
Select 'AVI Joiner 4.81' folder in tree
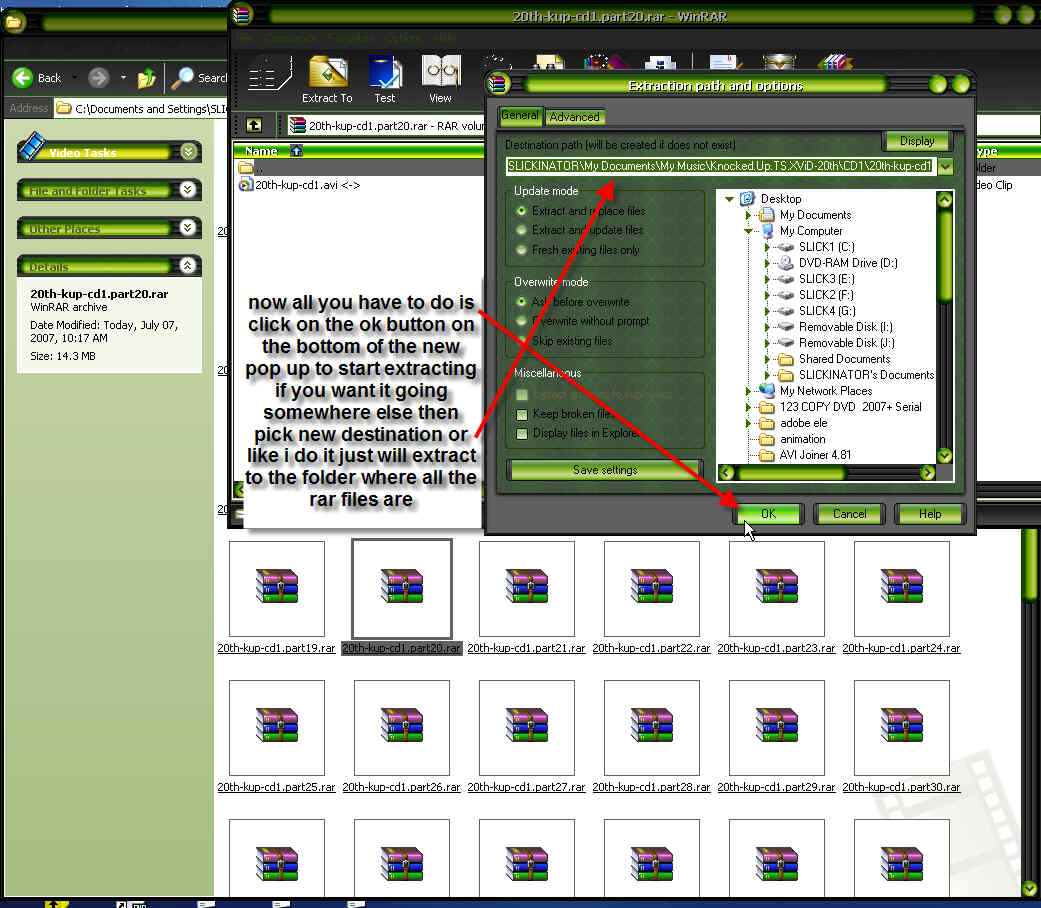coord(815,455)
